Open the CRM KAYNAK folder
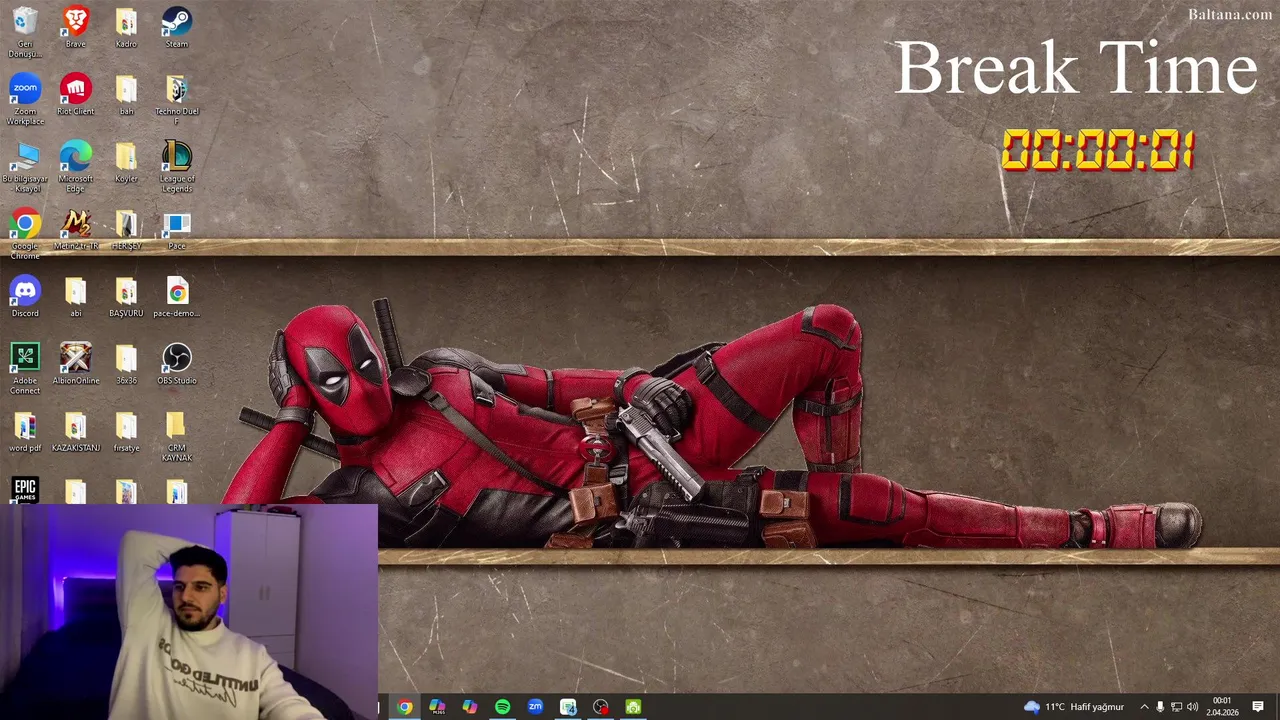This screenshot has width=1280, height=720. click(x=177, y=437)
